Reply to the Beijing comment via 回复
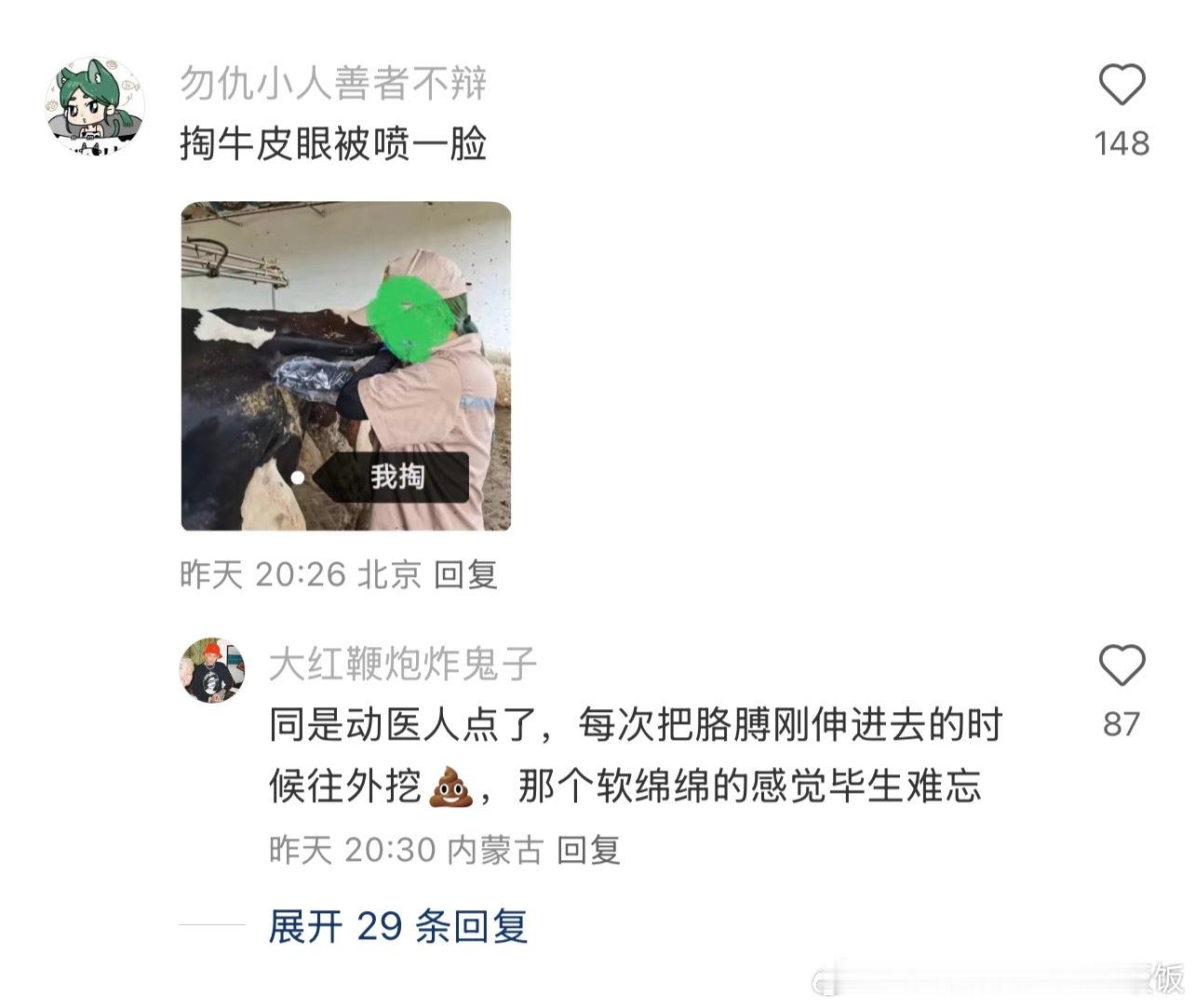1195x1008 pixels. coord(465,574)
